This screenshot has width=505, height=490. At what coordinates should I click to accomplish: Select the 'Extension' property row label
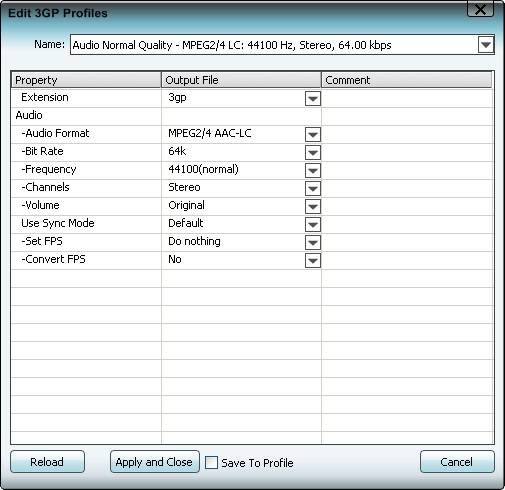point(45,97)
